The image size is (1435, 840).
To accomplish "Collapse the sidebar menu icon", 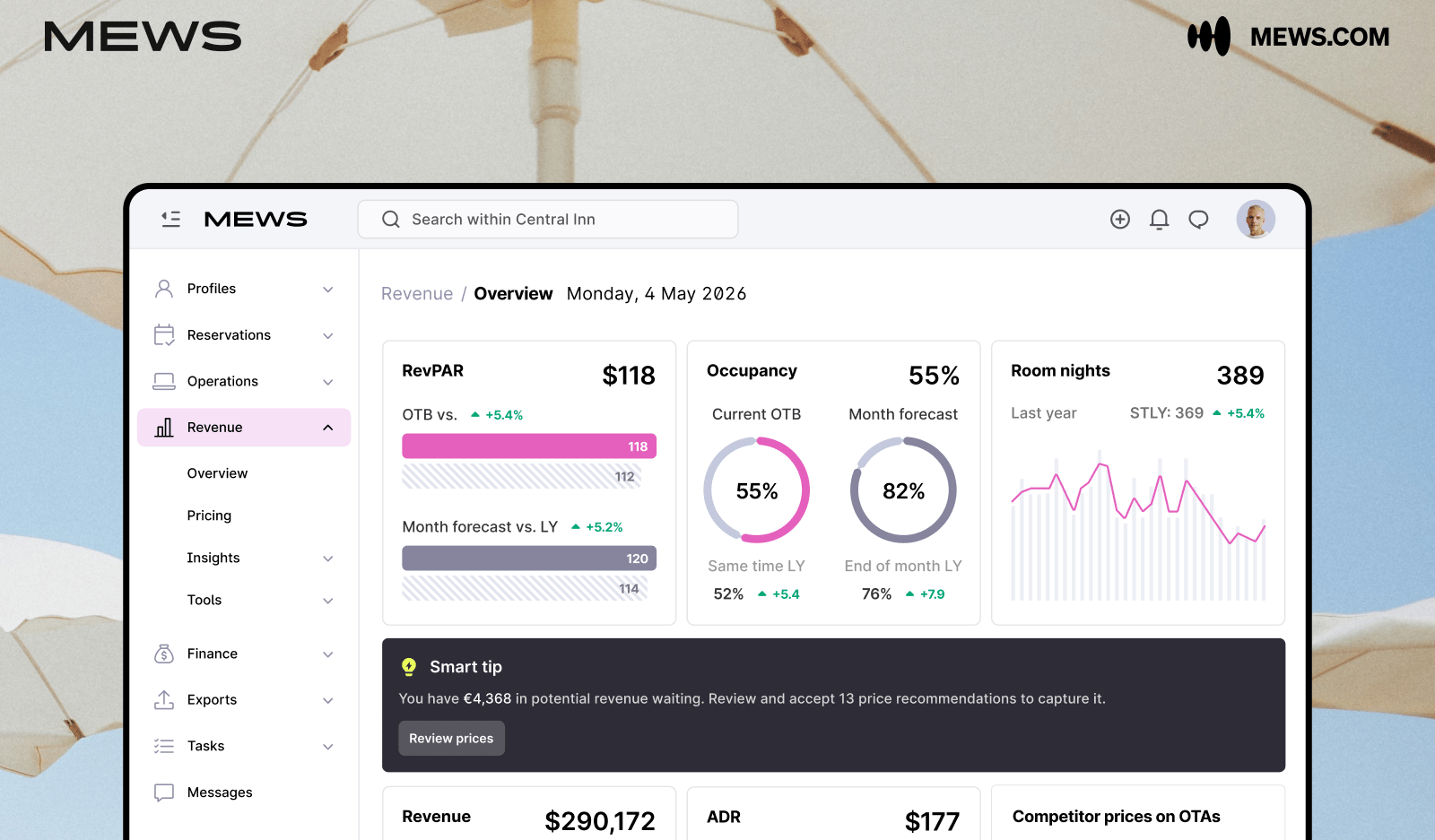I will tap(170, 219).
